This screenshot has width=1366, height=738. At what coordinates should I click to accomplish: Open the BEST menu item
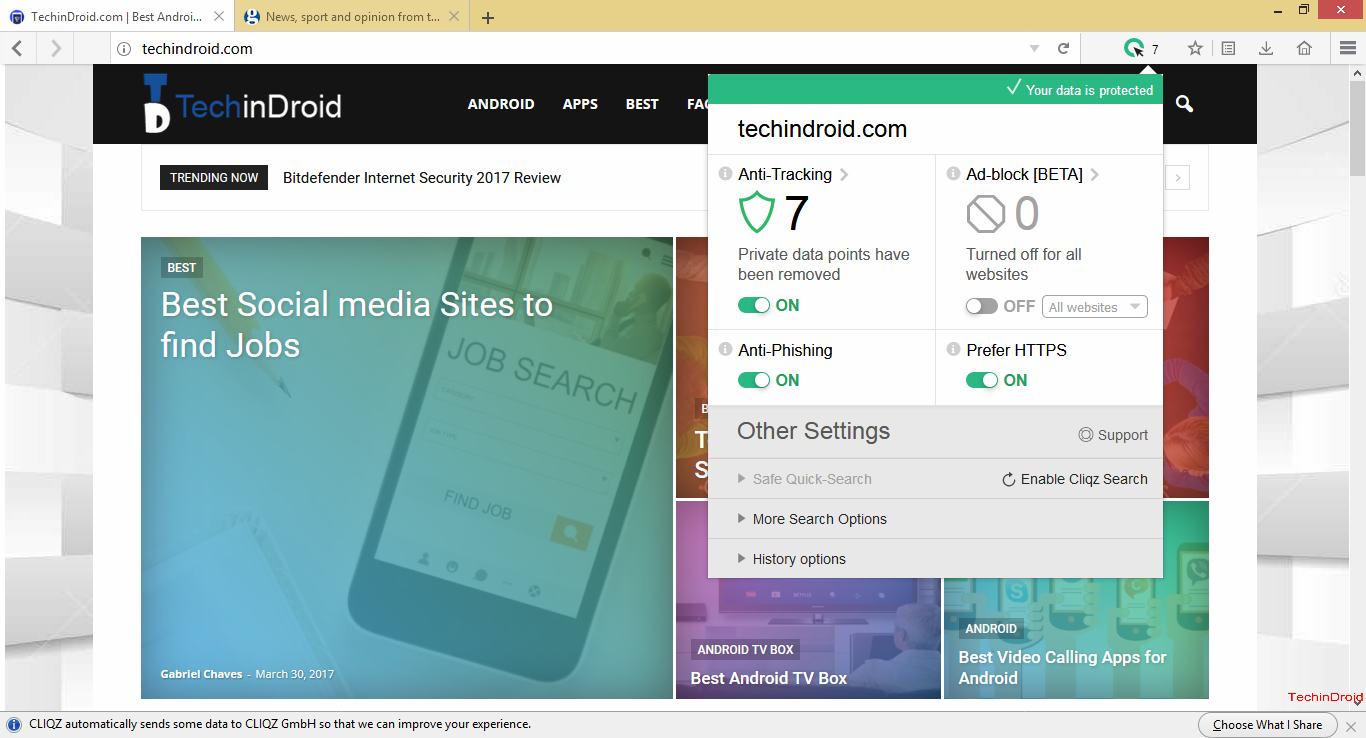[642, 104]
